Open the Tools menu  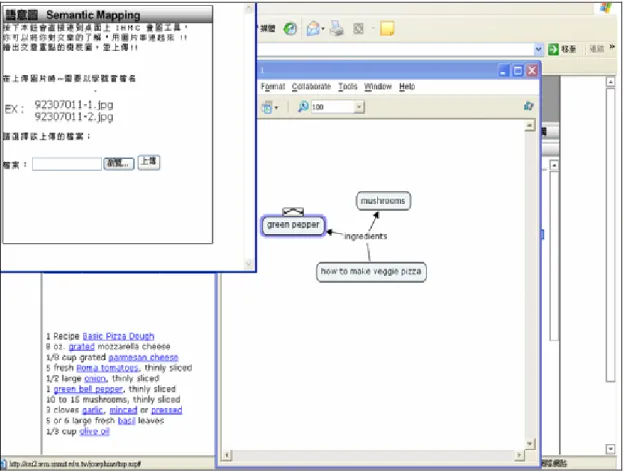point(348,86)
